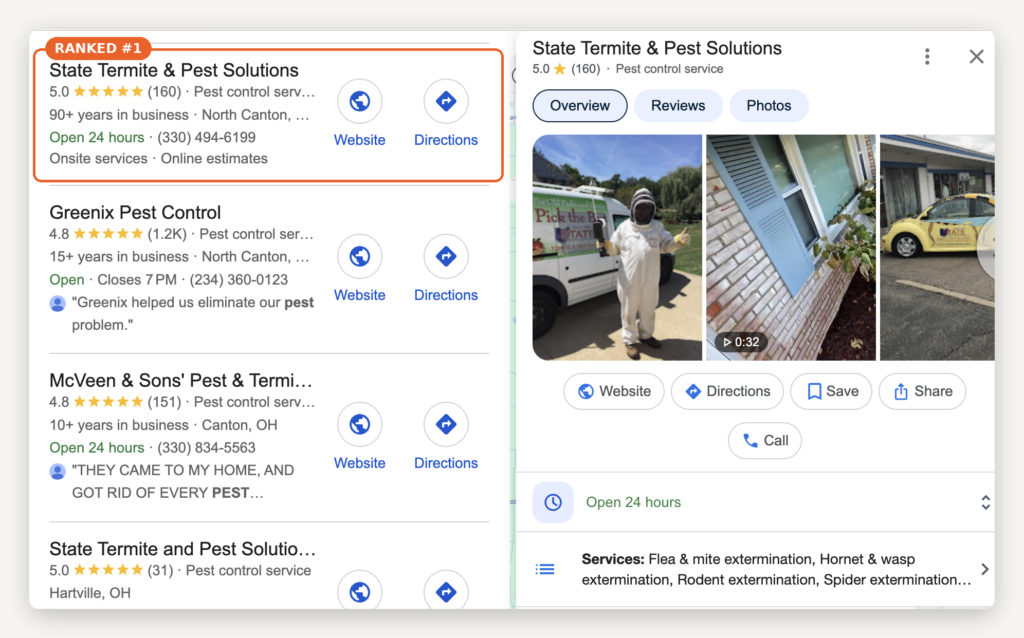Open photo of yellow company car

tap(937, 247)
